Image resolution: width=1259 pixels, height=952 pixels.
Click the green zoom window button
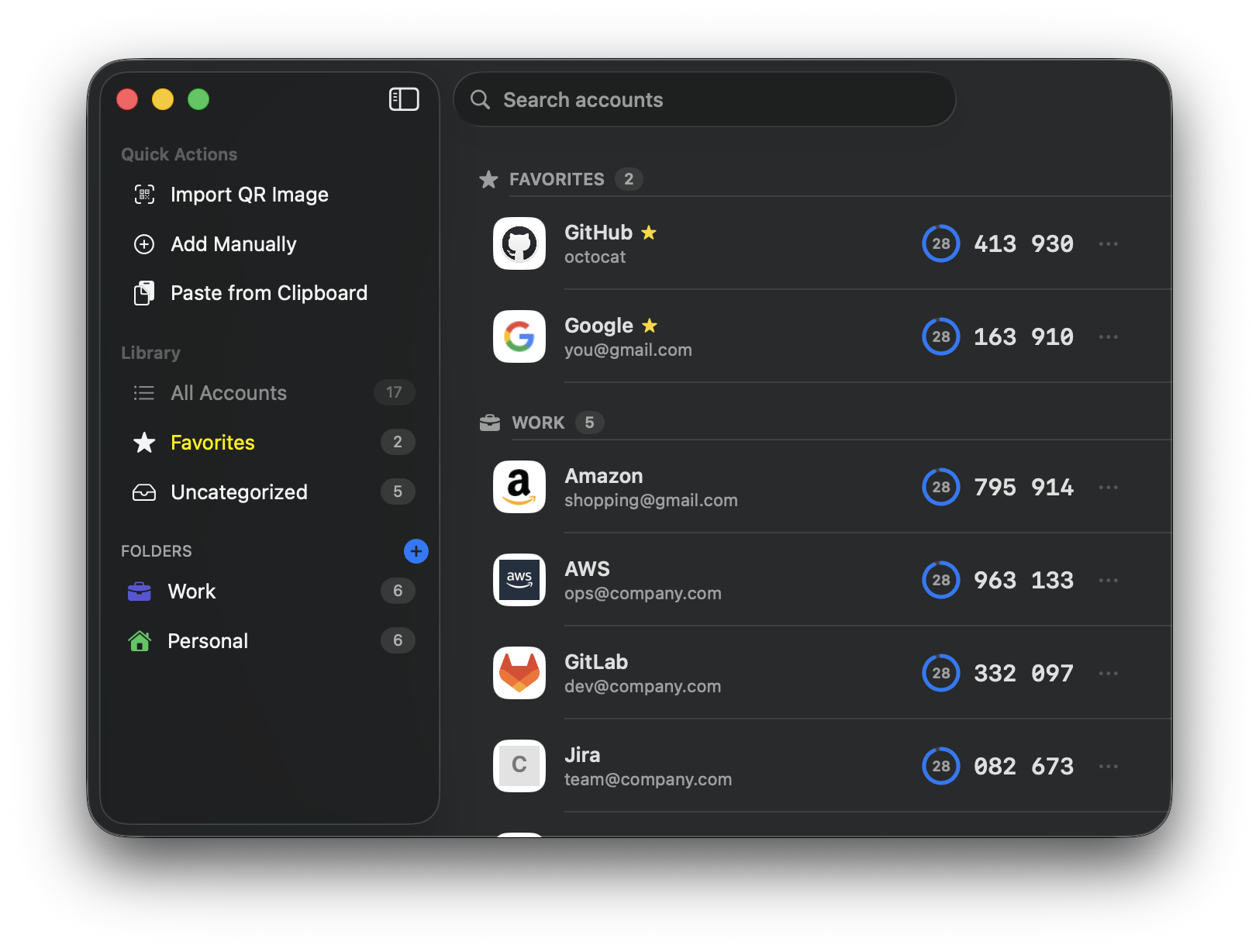pos(198,99)
